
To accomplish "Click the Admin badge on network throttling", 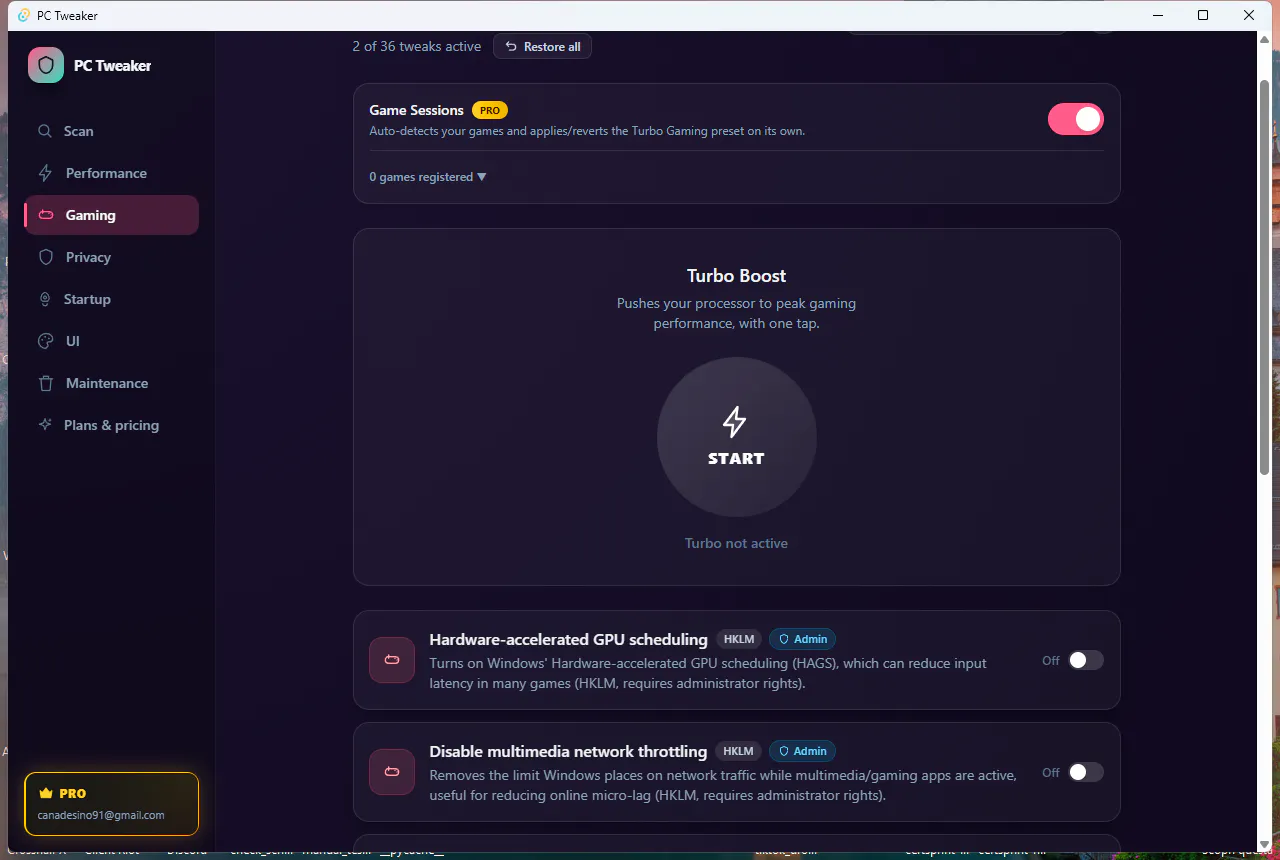I will coord(803,751).
